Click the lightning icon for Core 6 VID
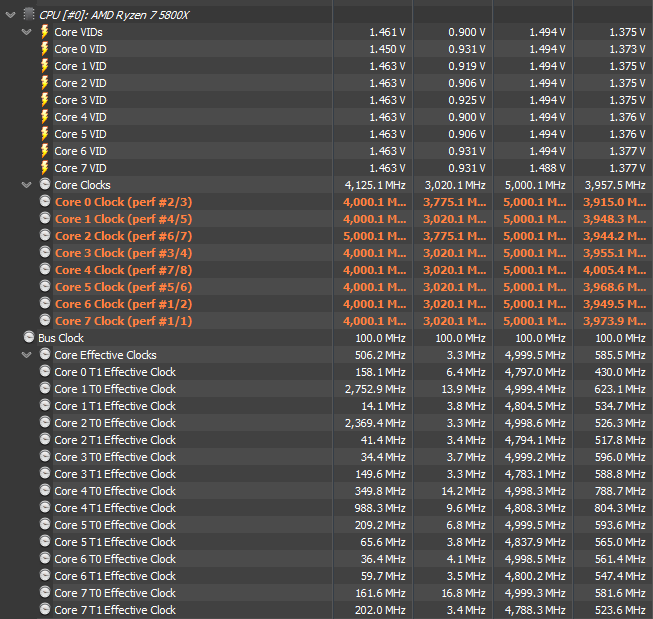 point(45,151)
